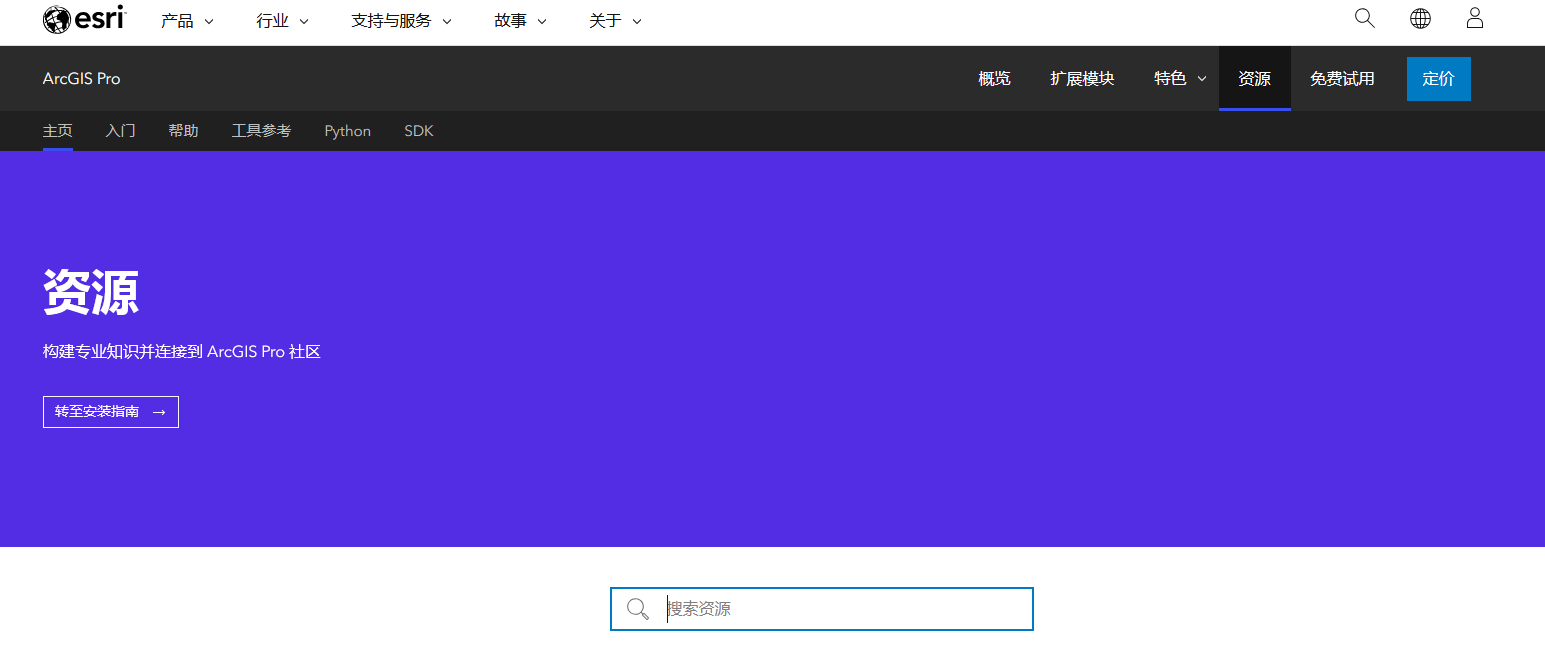Open the 关于 dropdown menu

[x=614, y=20]
